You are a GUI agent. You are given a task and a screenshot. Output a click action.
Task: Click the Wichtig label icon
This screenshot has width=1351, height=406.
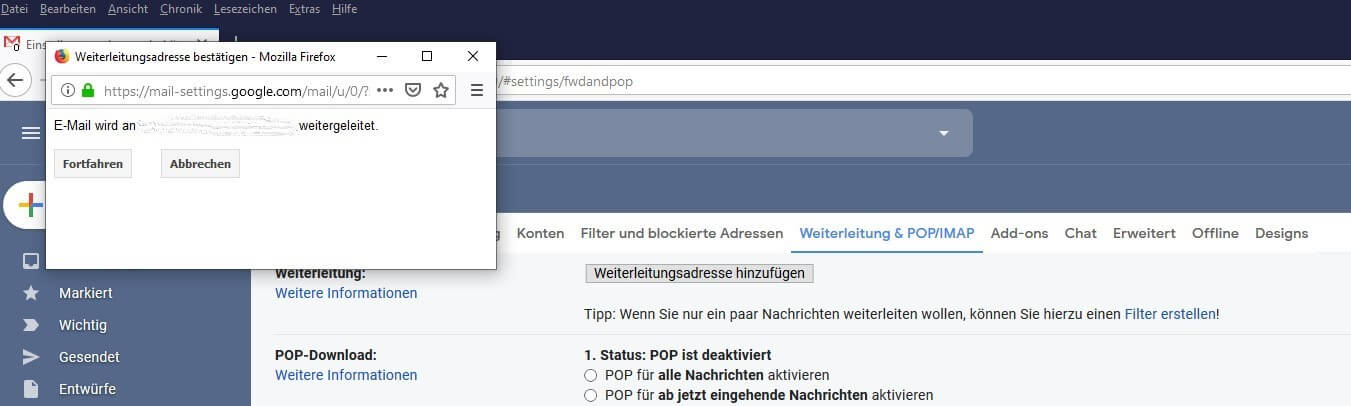click(x=31, y=325)
